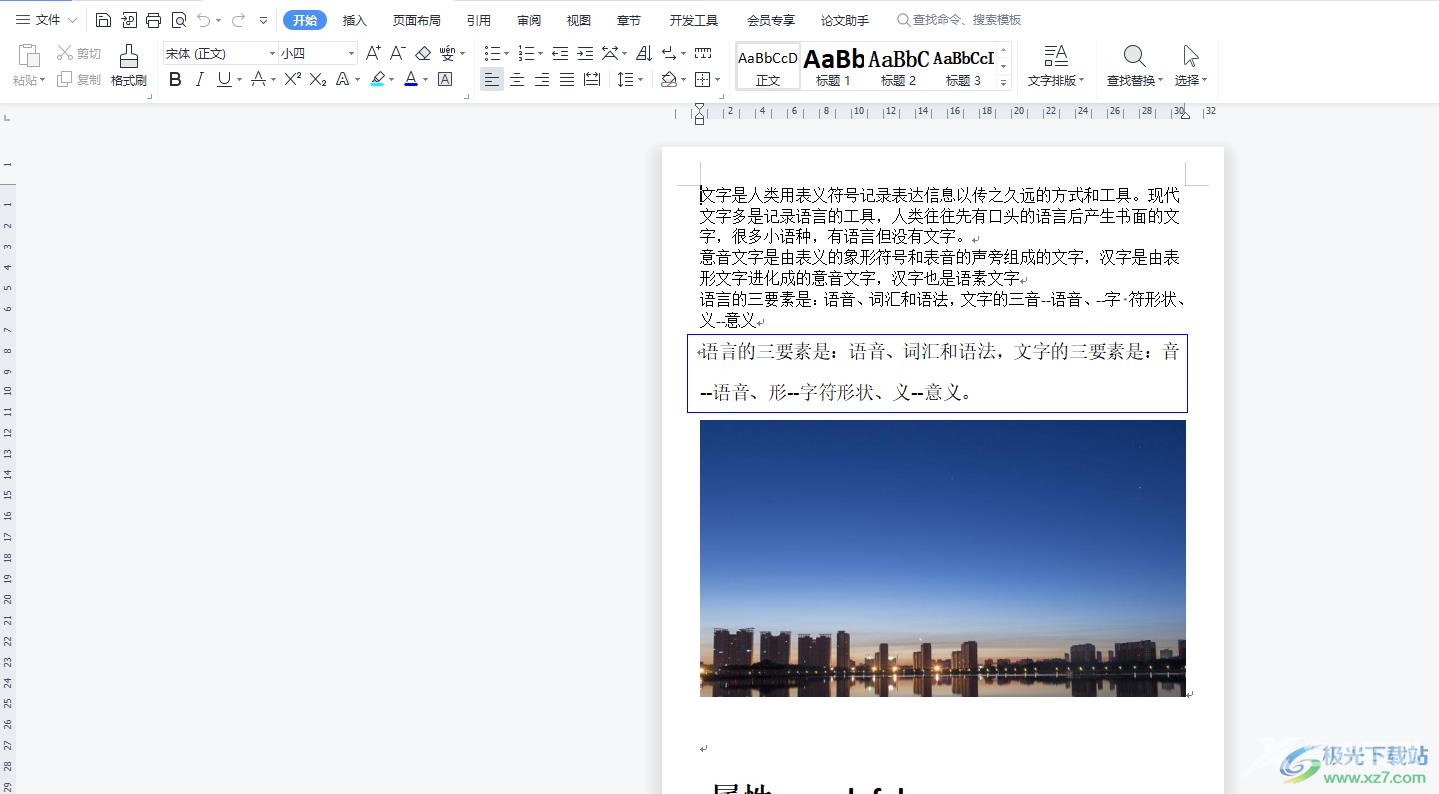The width and height of the screenshot is (1439, 794).
Task: Click the Text Layout (文字排版) icon
Action: tap(1056, 56)
